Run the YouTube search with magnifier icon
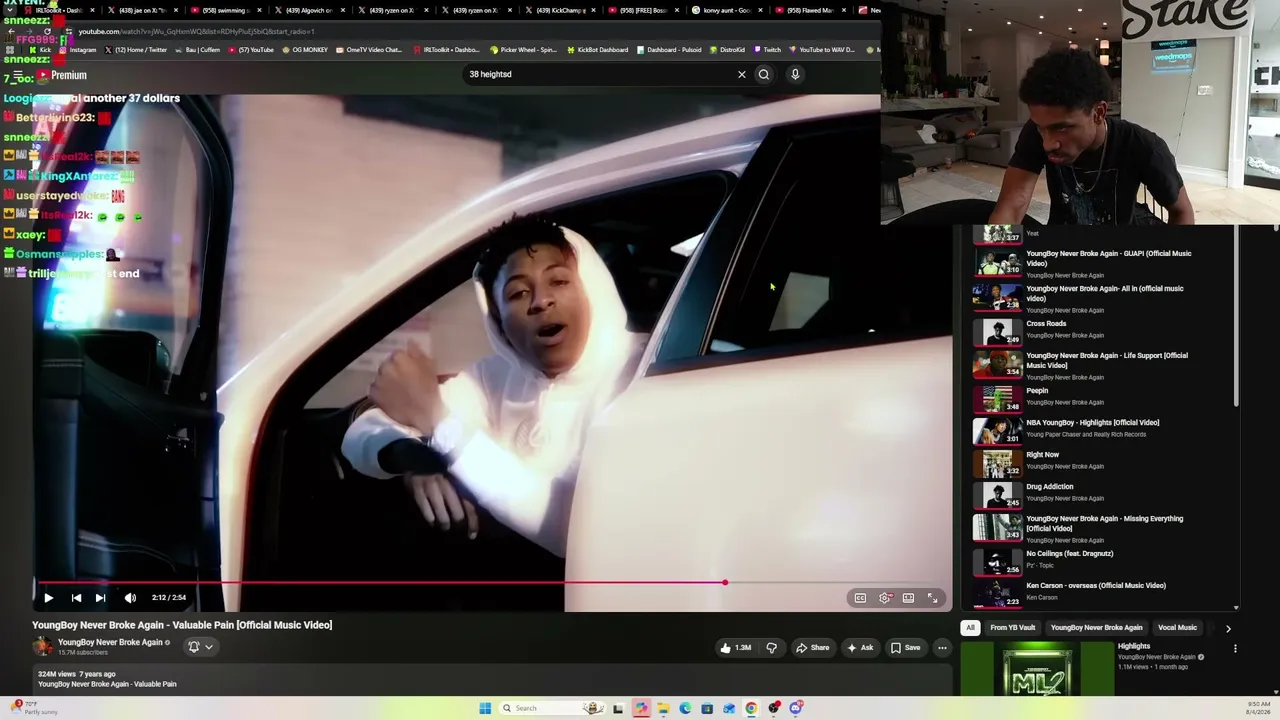 point(764,74)
